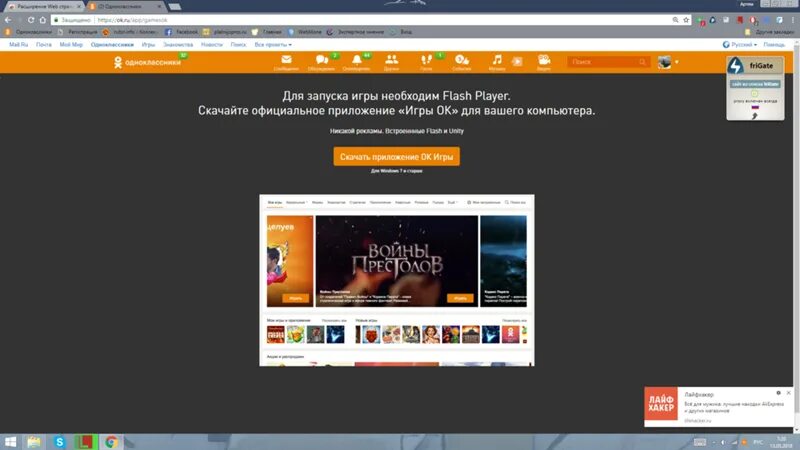Open notification settings gear on Лайфхакер popup
Viewport: 800px width, 450px height.
point(779,393)
